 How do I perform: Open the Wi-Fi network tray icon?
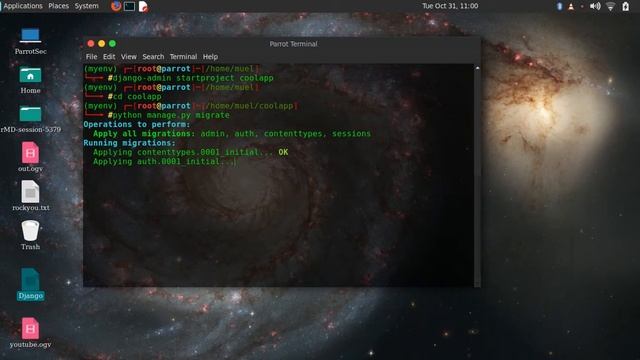pos(611,6)
